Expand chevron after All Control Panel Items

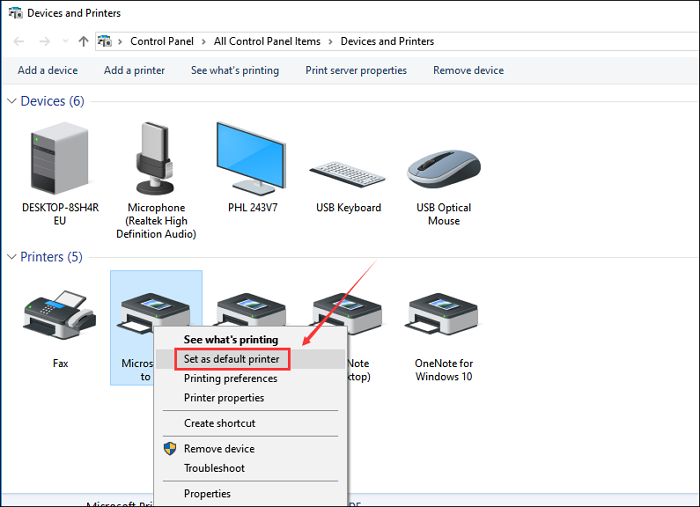click(330, 42)
